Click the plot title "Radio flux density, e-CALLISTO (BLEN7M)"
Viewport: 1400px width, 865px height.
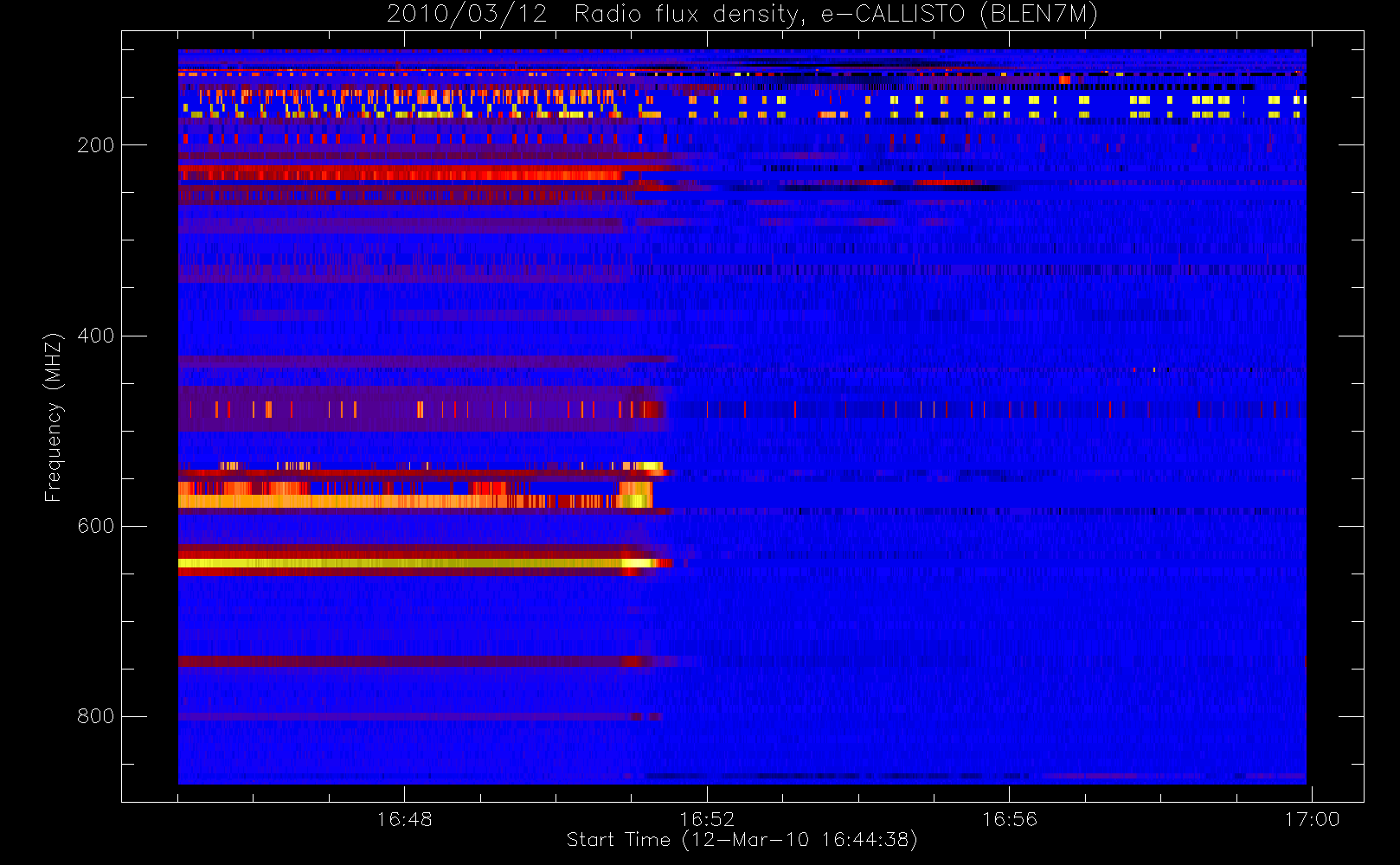tap(836, 15)
